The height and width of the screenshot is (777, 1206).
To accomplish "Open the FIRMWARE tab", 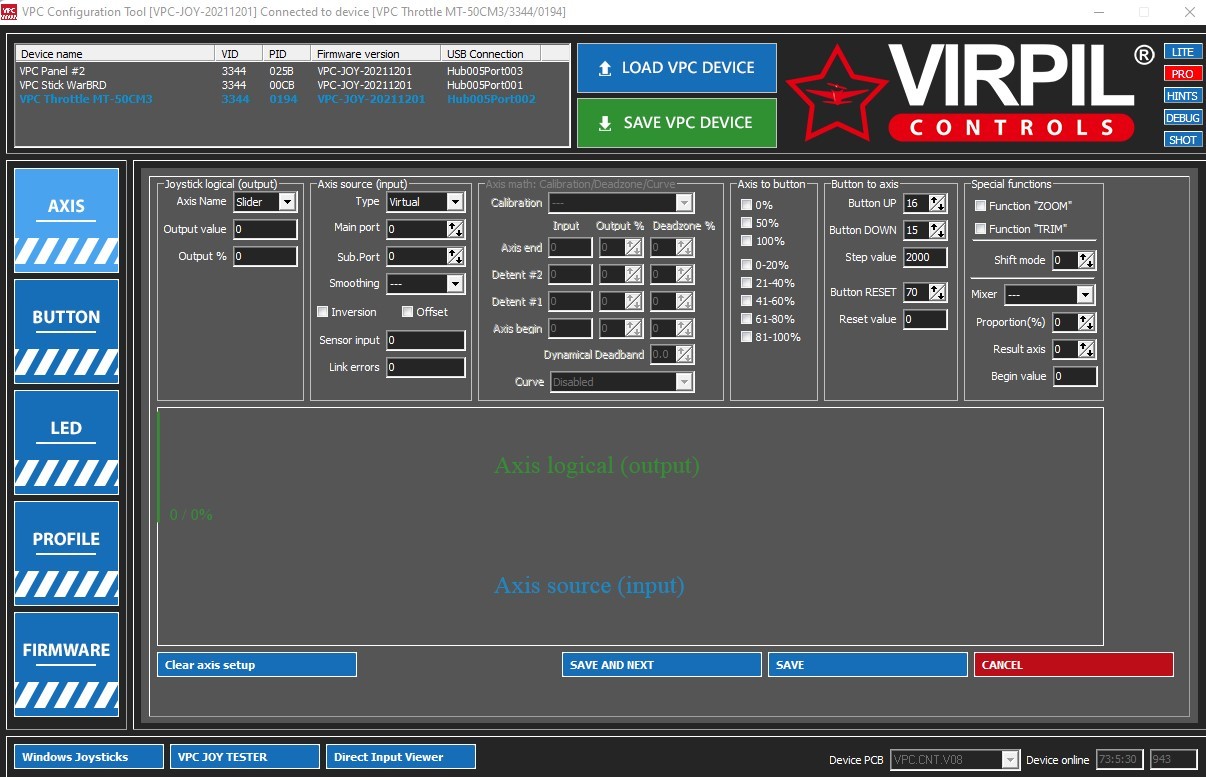I will 66,664.
